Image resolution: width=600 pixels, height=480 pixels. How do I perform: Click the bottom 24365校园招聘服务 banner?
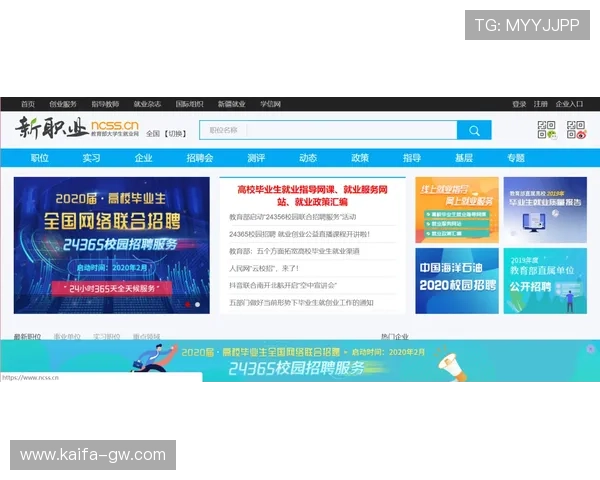pos(300,361)
